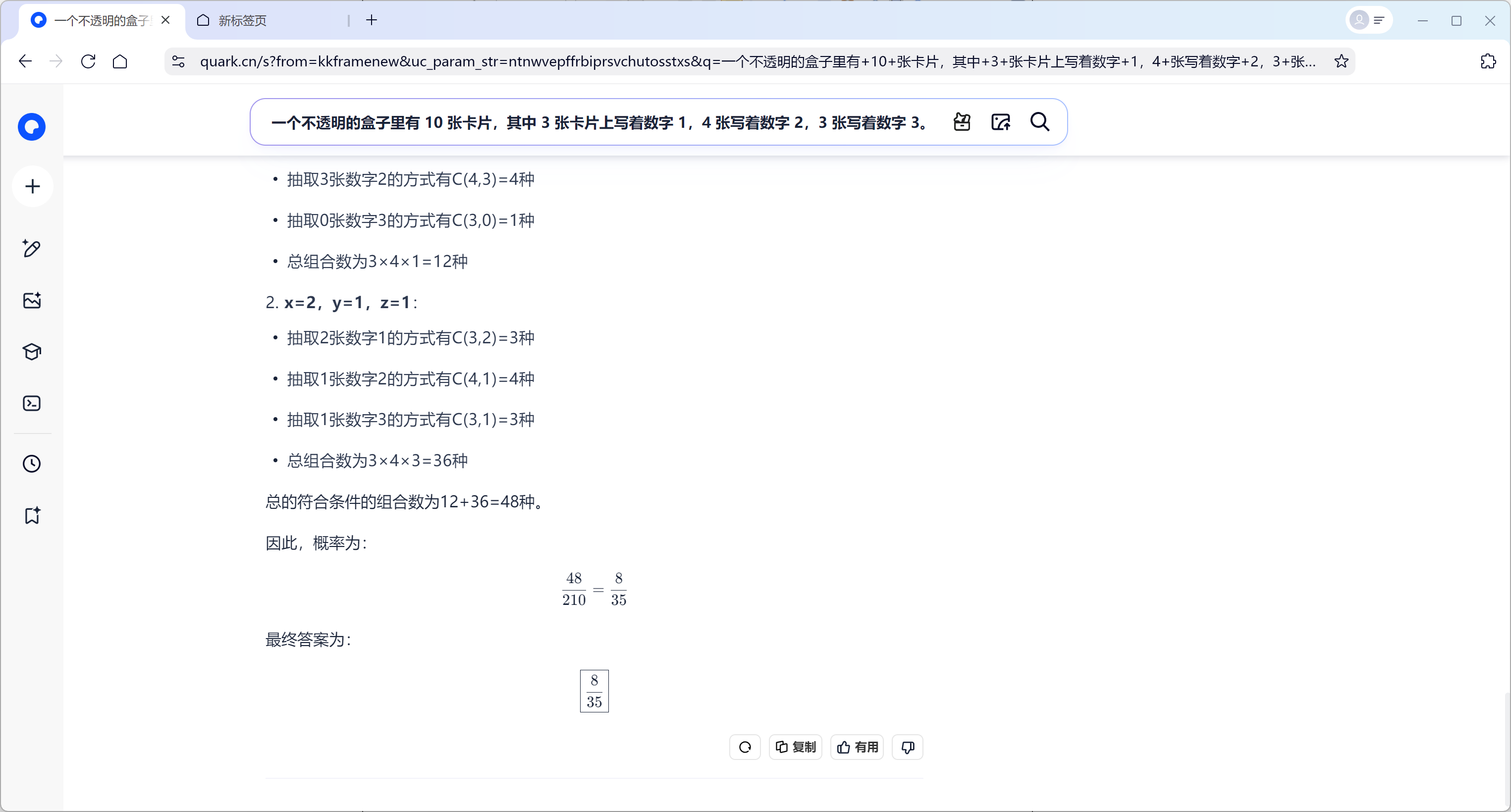Regenerate the answer with the refresh icon
Viewport: 1511px width, 812px height.
(x=745, y=747)
